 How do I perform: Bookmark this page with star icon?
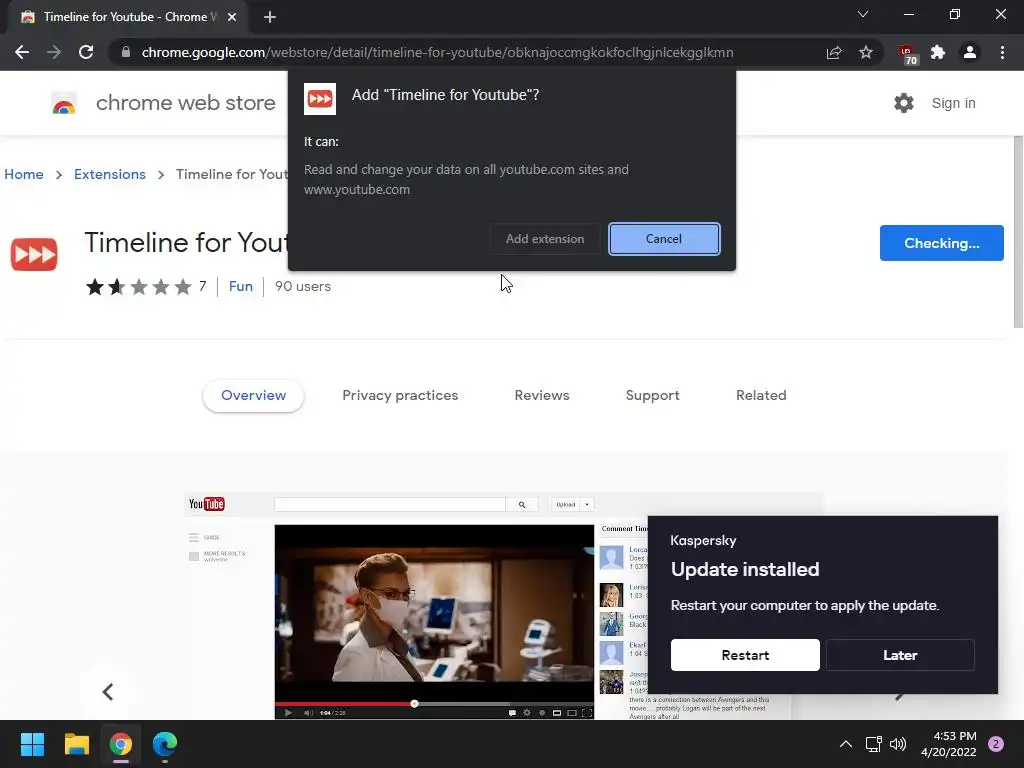pyautogui.click(x=866, y=52)
